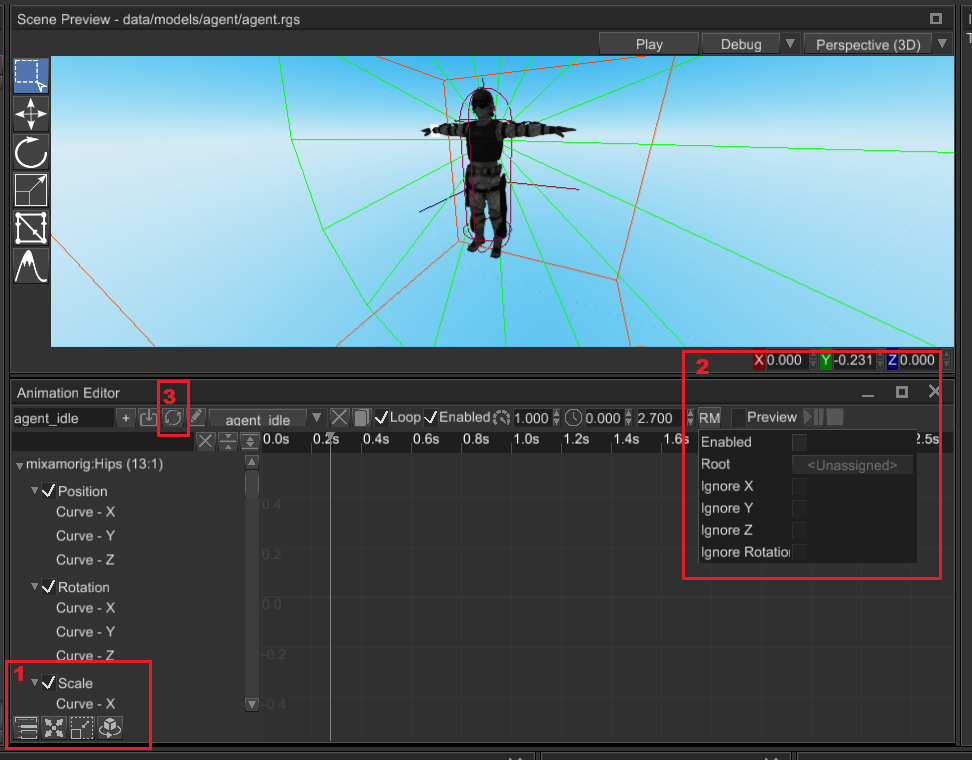Enable the root motion Ignore X checkbox
Screen dimensions: 972x760
(799, 486)
